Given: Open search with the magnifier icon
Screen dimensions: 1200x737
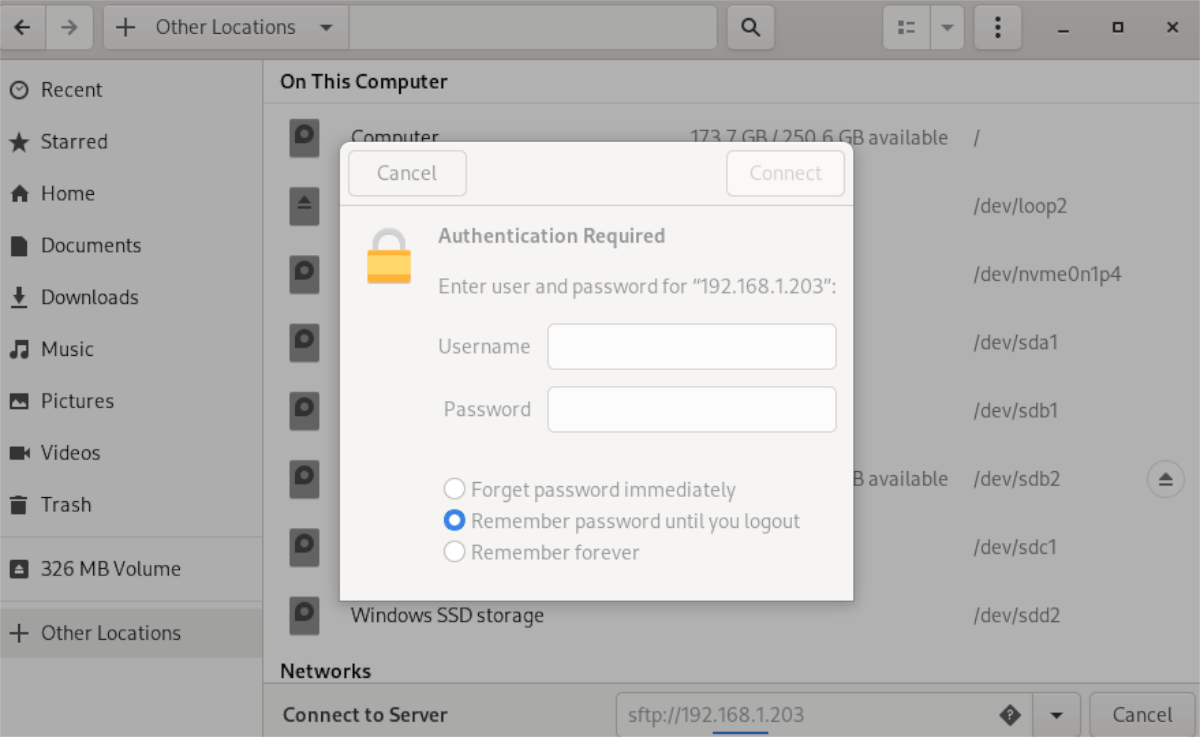Looking at the screenshot, I should 750,27.
